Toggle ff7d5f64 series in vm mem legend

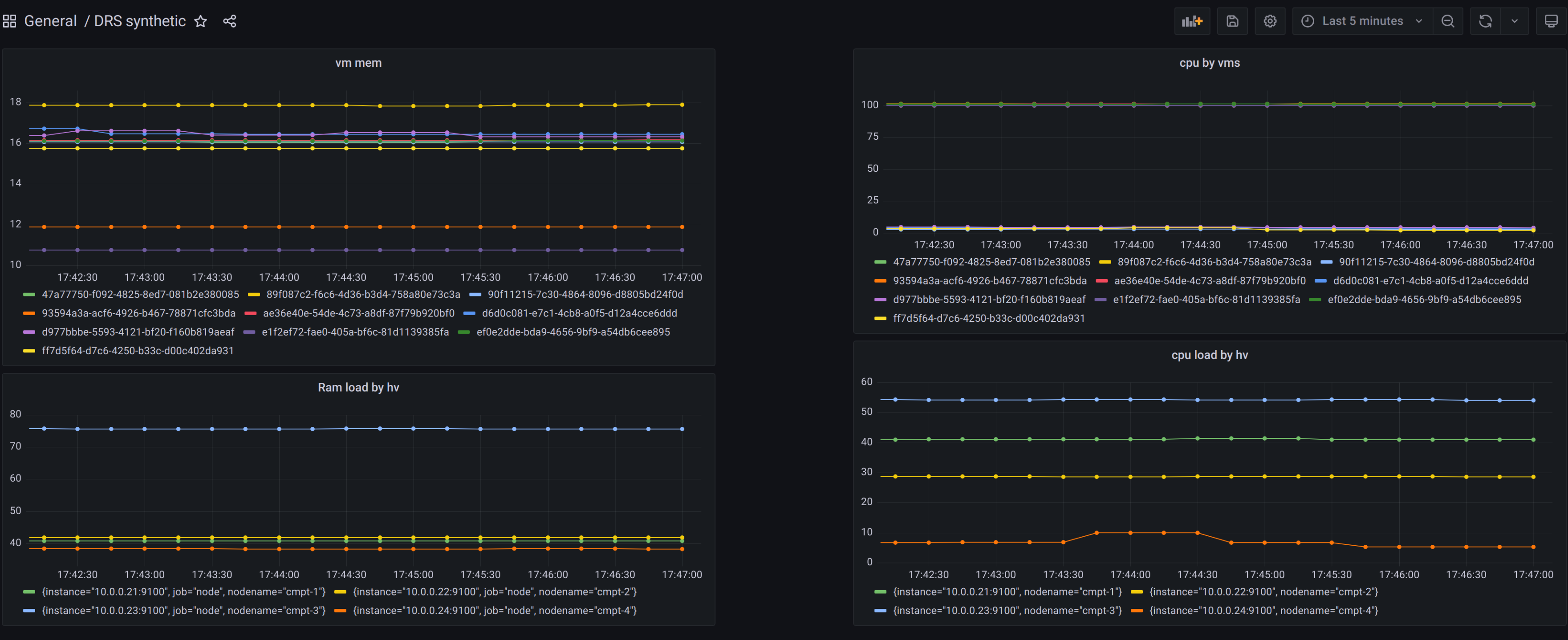(x=138, y=350)
